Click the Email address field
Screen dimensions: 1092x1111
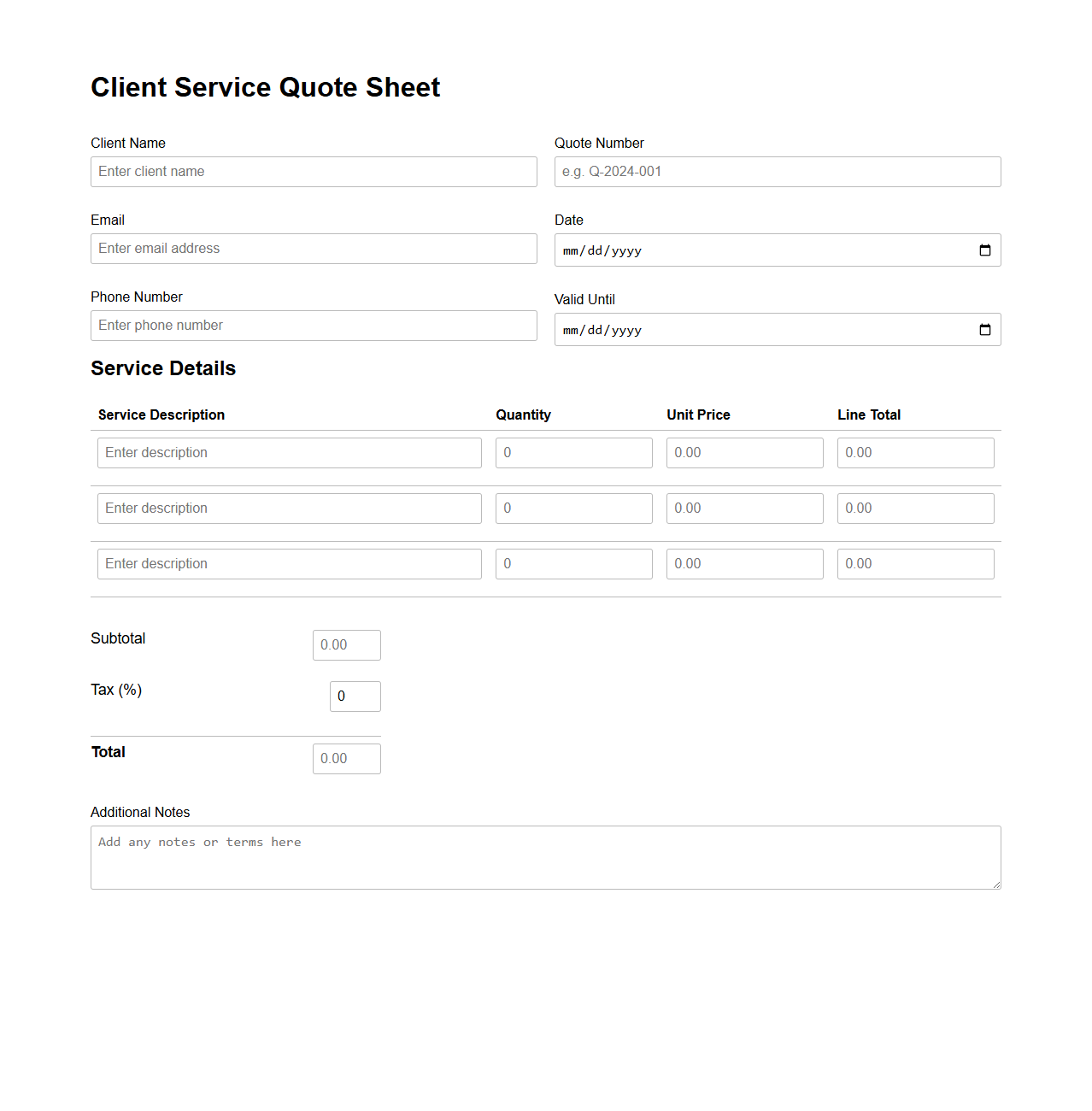click(x=314, y=248)
